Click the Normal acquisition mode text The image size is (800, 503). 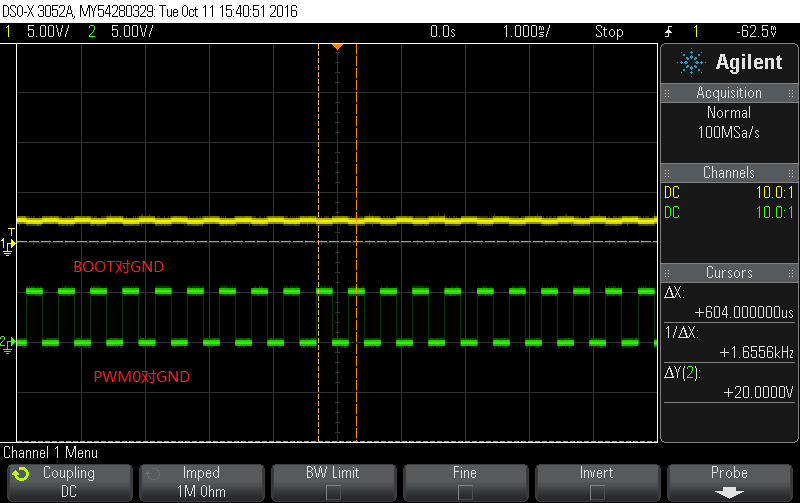tap(729, 113)
